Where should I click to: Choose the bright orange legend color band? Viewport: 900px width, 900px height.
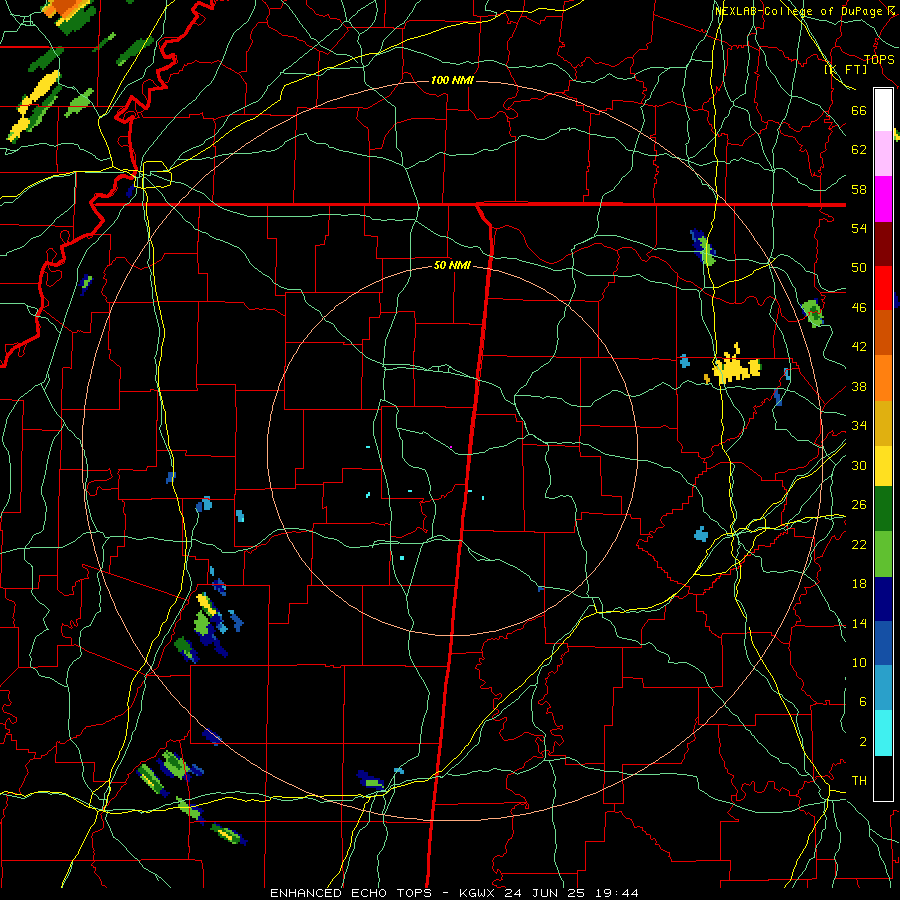click(883, 378)
